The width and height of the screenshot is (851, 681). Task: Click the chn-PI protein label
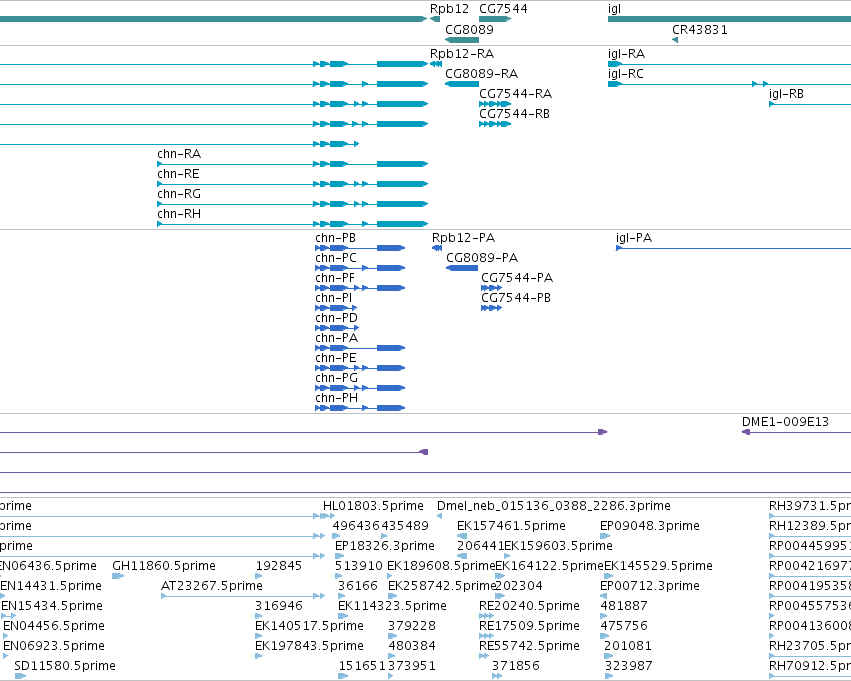[x=334, y=298]
